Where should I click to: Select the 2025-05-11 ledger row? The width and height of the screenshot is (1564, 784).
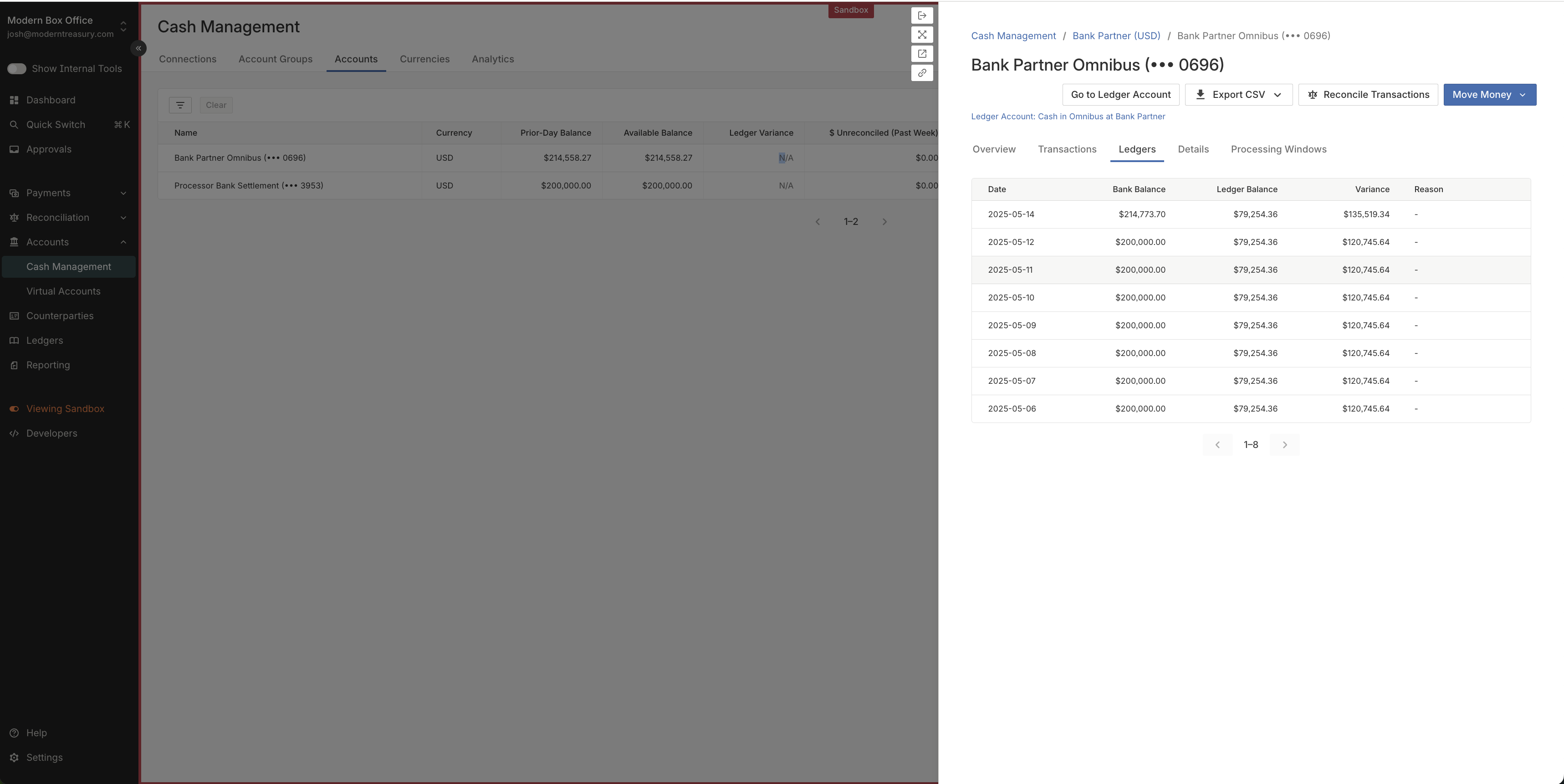1251,270
